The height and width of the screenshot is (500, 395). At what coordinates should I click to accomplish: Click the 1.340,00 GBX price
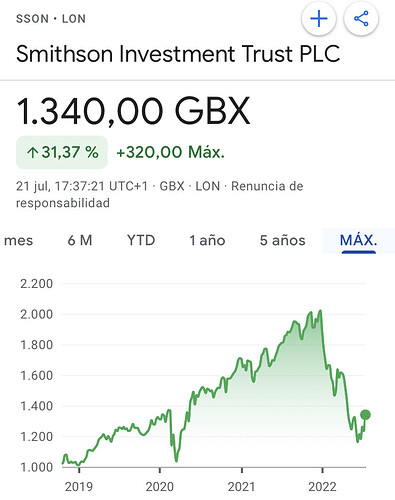point(133,111)
